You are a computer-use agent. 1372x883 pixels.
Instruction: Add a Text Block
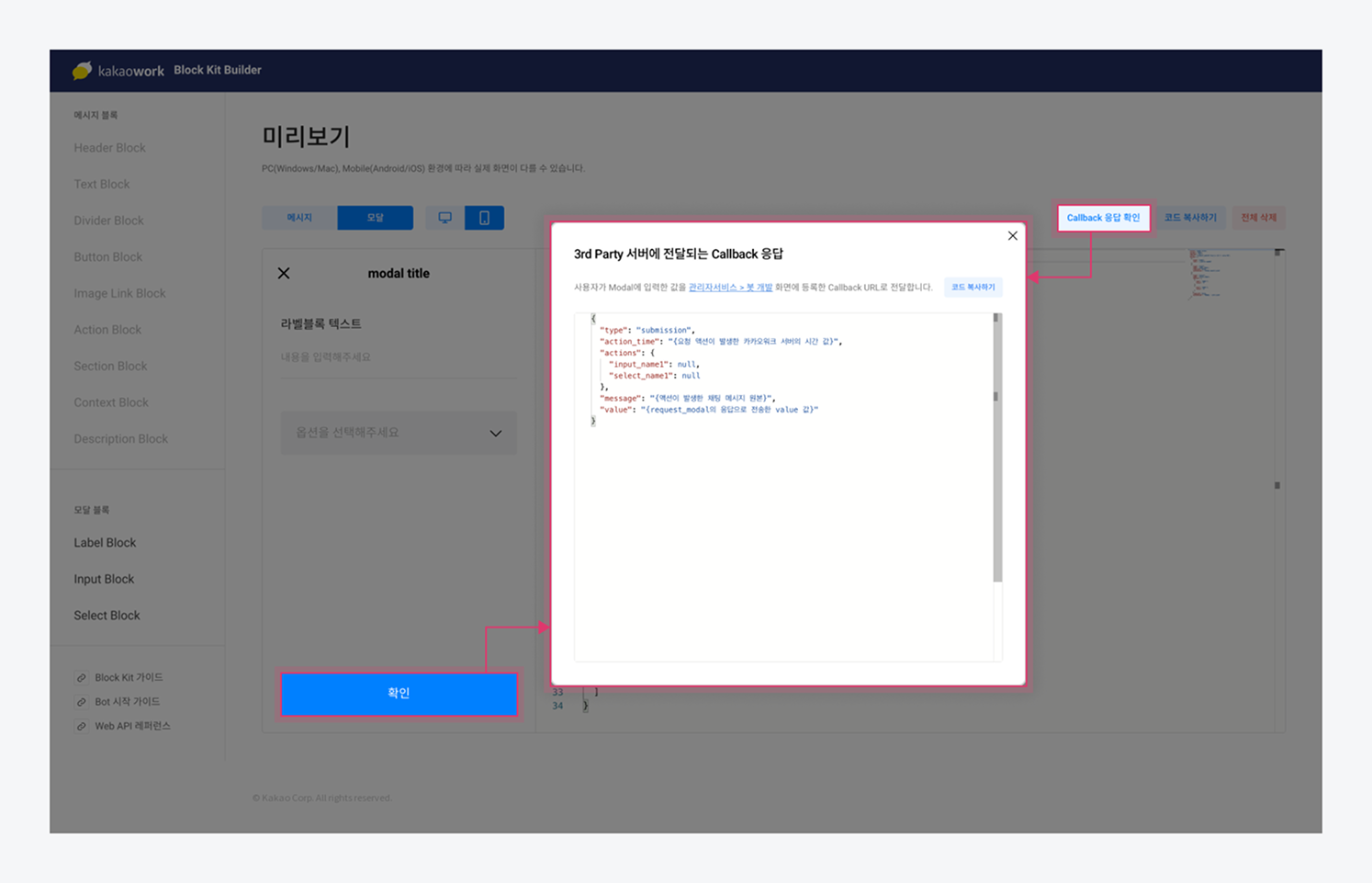pos(102,185)
